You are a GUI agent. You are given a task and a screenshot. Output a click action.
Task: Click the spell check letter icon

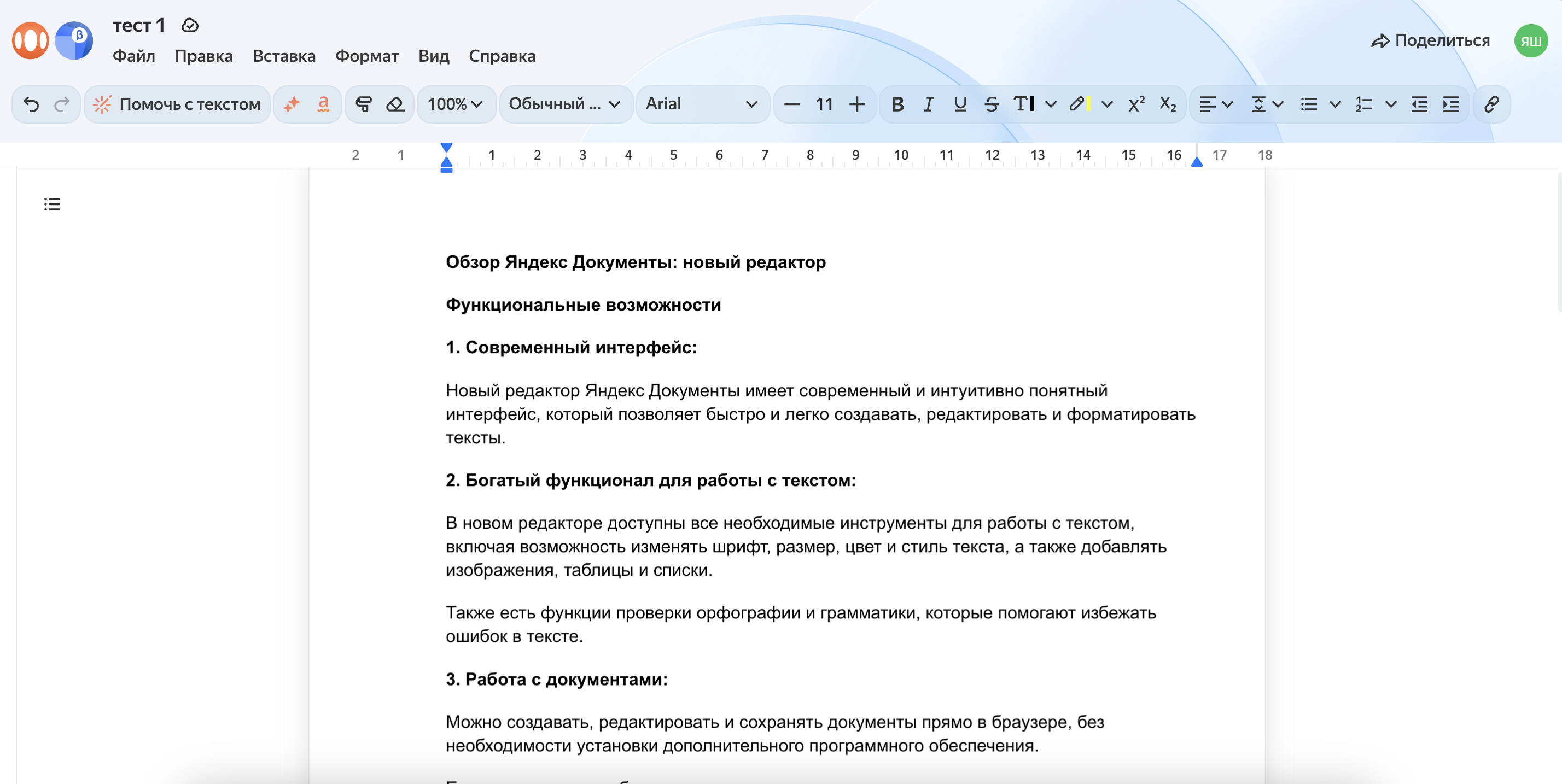(x=323, y=104)
